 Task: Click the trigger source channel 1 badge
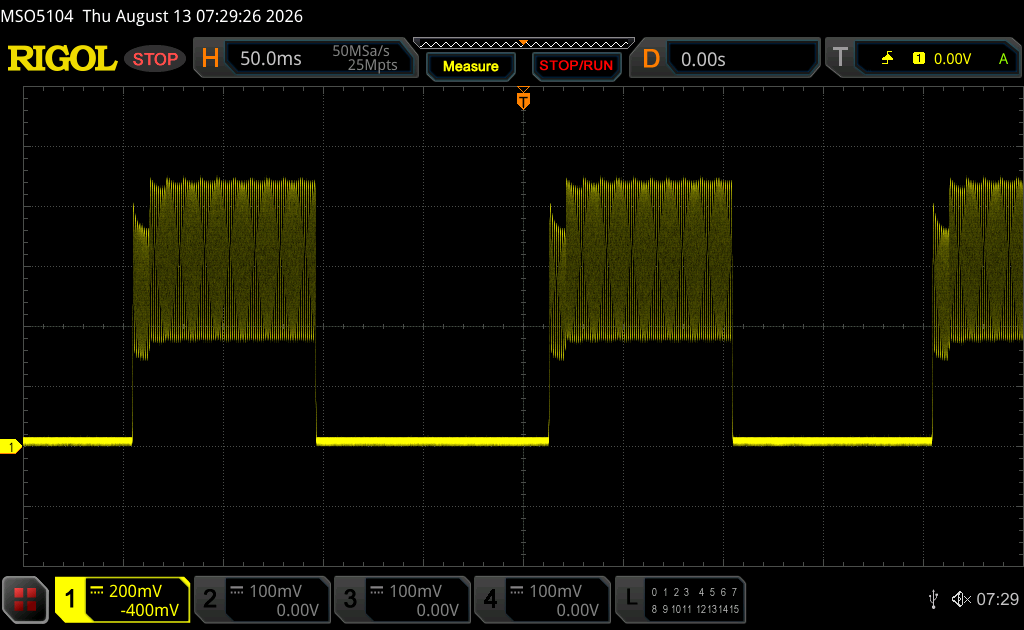tap(919, 59)
